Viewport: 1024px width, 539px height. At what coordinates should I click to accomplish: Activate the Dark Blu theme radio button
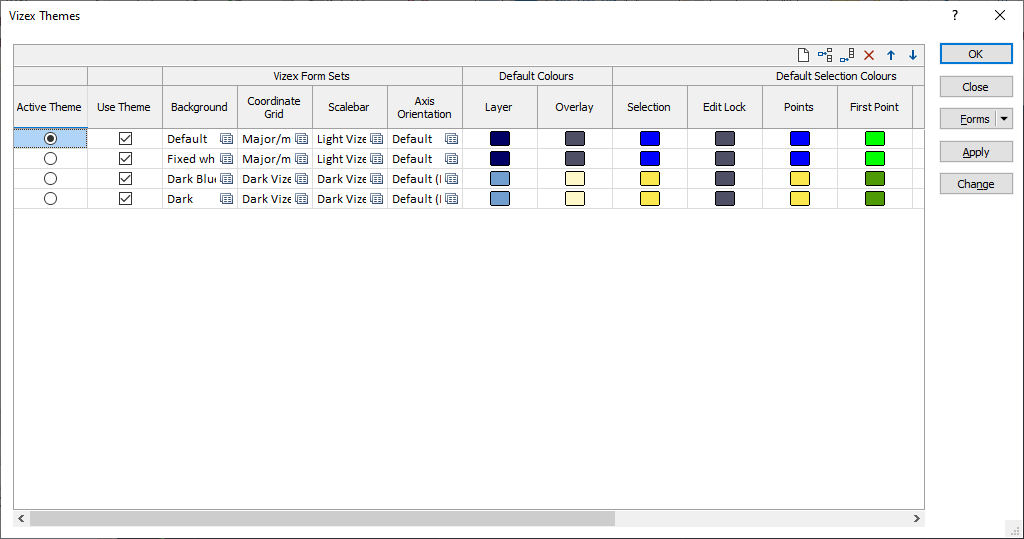50,178
